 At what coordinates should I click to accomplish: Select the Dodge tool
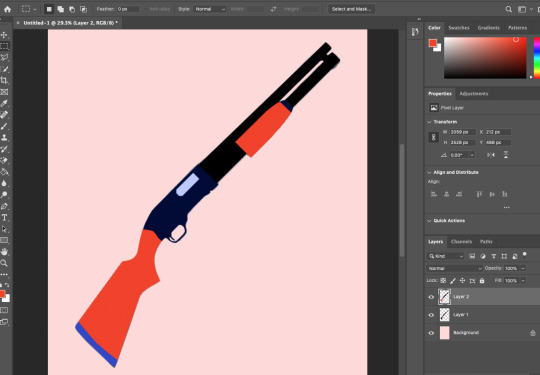point(4,195)
